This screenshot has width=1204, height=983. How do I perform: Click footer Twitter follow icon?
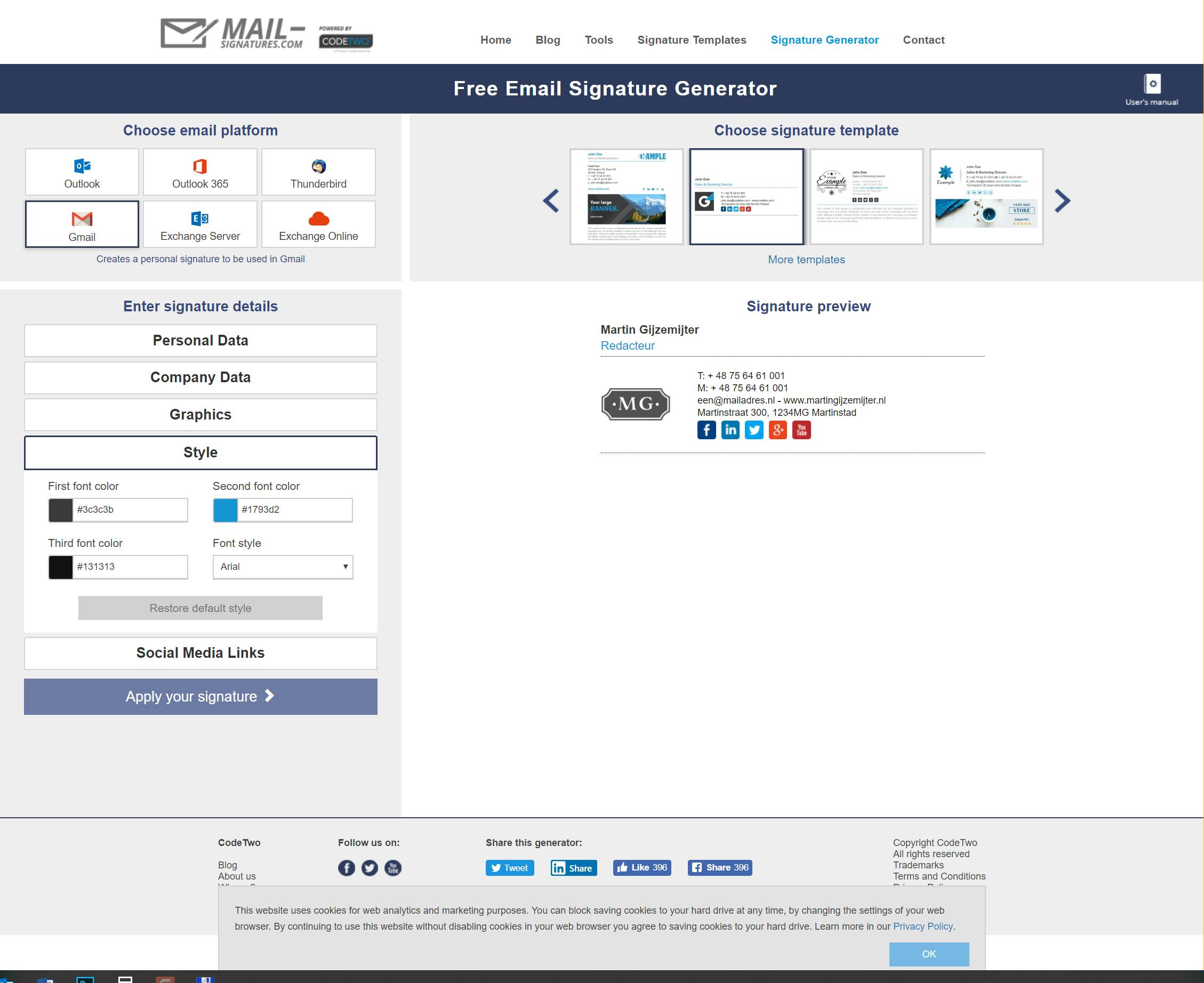369,867
